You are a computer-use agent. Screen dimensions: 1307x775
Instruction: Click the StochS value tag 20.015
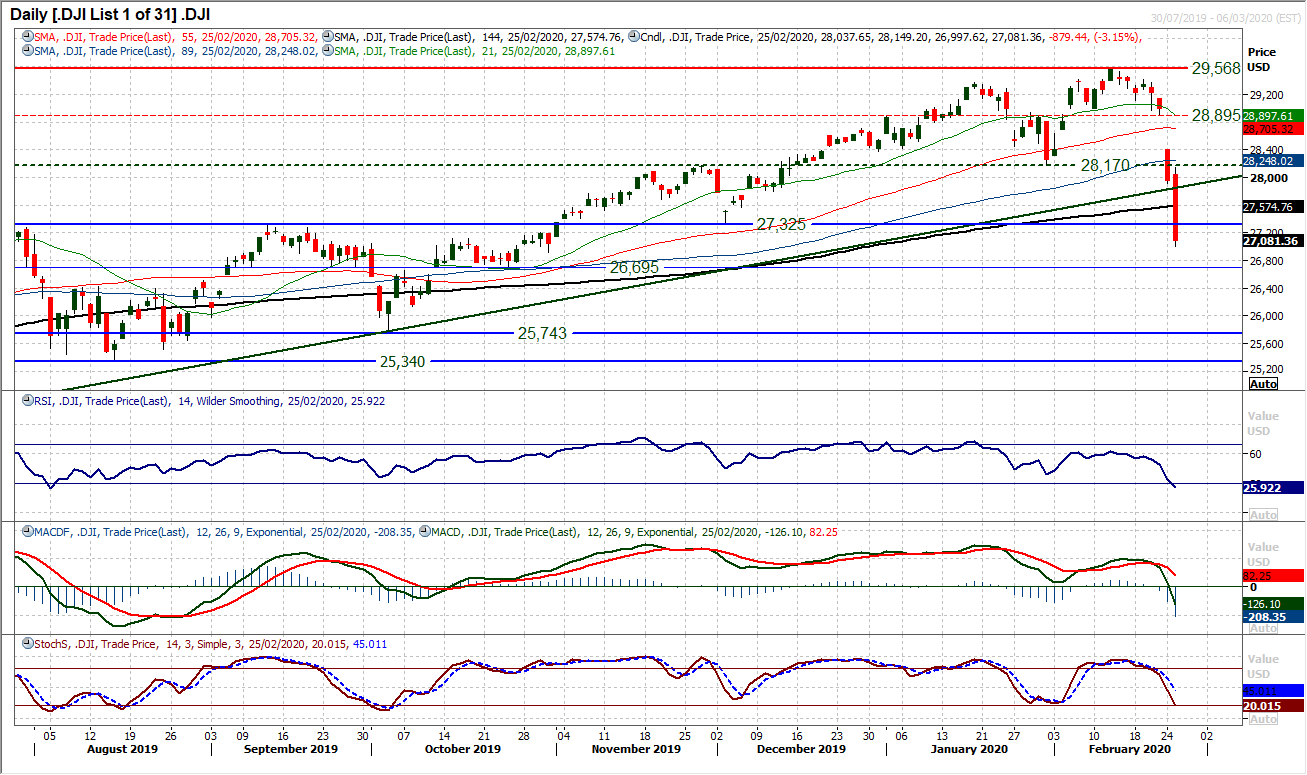(1273, 705)
